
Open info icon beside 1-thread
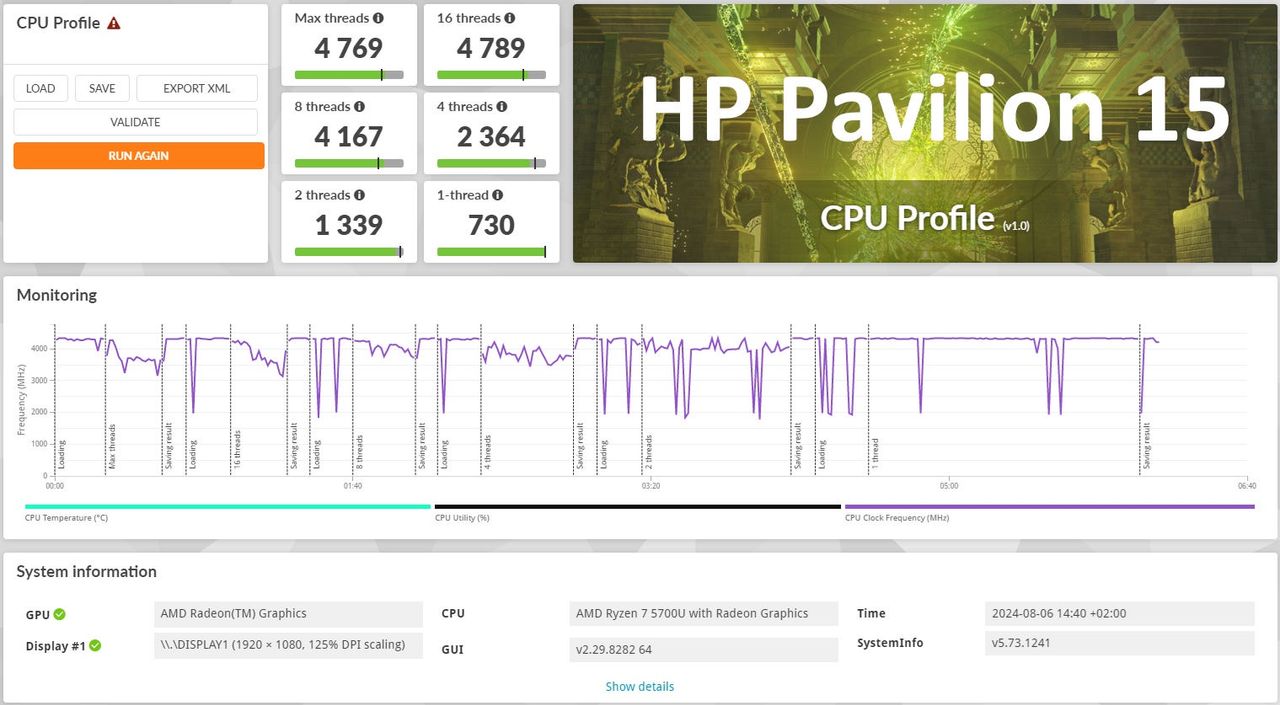pyautogui.click(x=498, y=195)
